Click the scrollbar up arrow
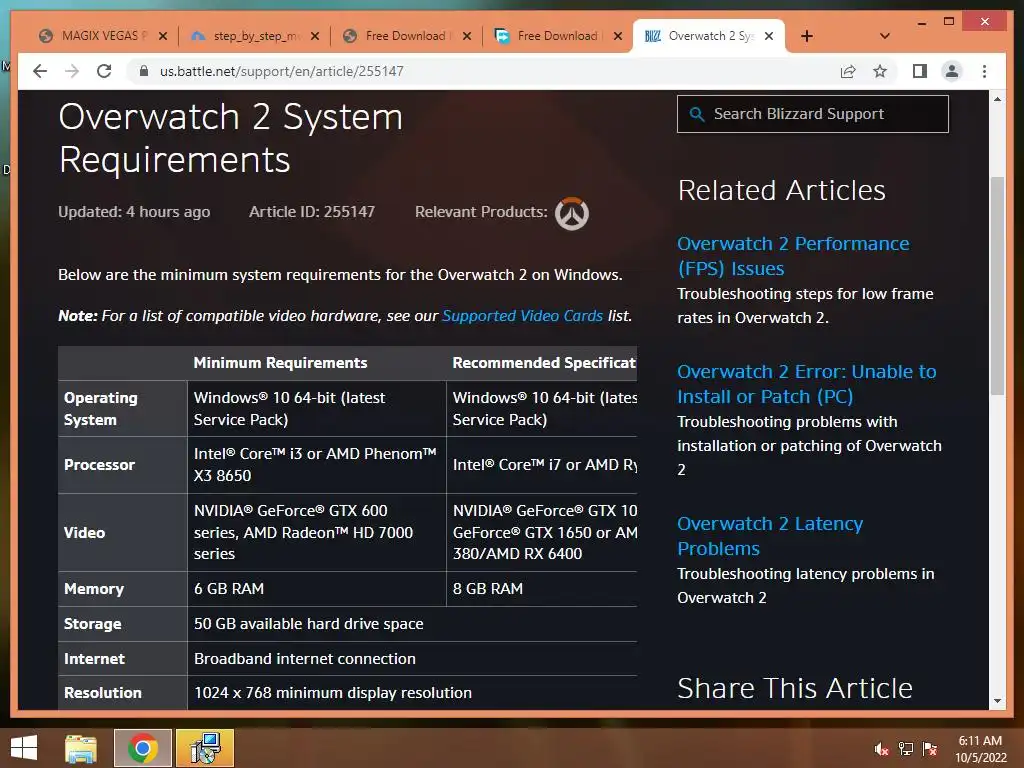This screenshot has height=768, width=1024. (x=997, y=99)
